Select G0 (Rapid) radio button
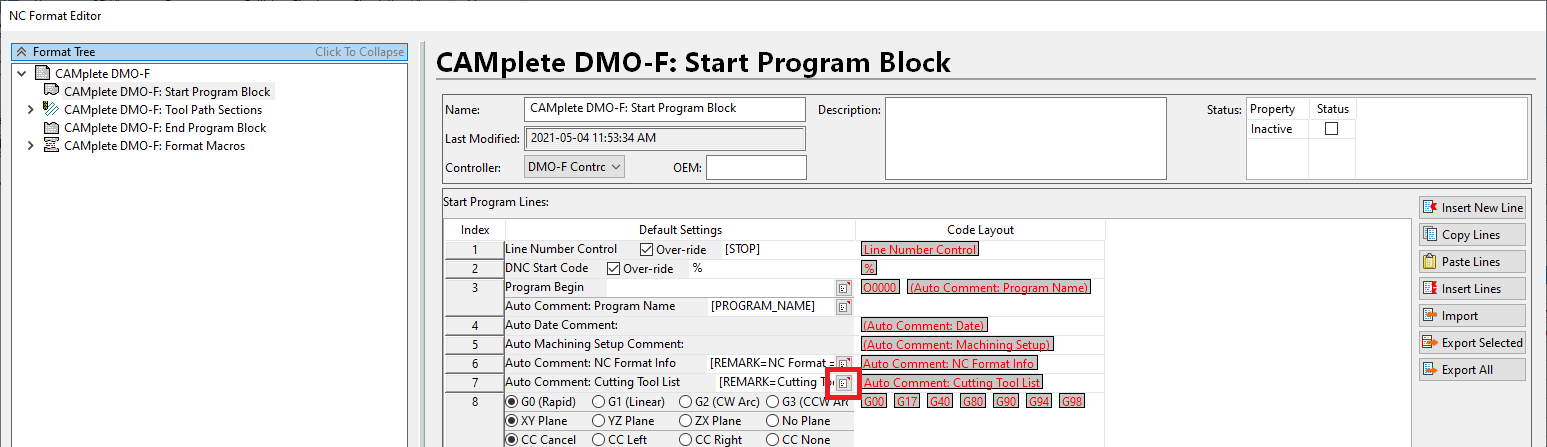Viewport: 1547px width, 447px height. pos(512,402)
